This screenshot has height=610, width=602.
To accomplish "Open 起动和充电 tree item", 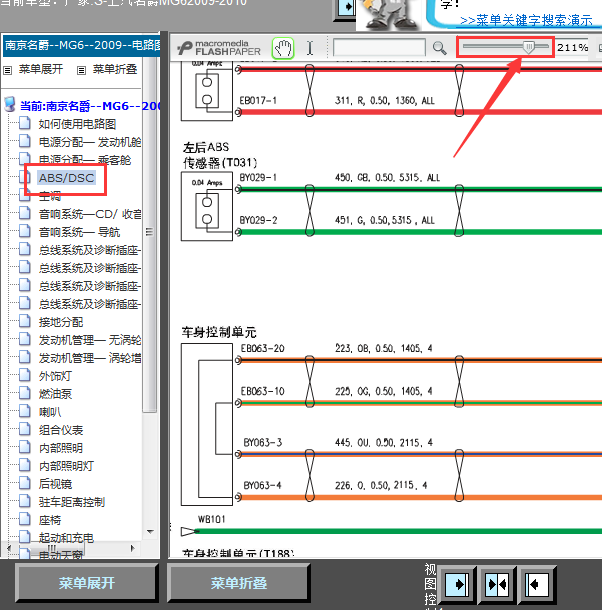I will pos(66,538).
